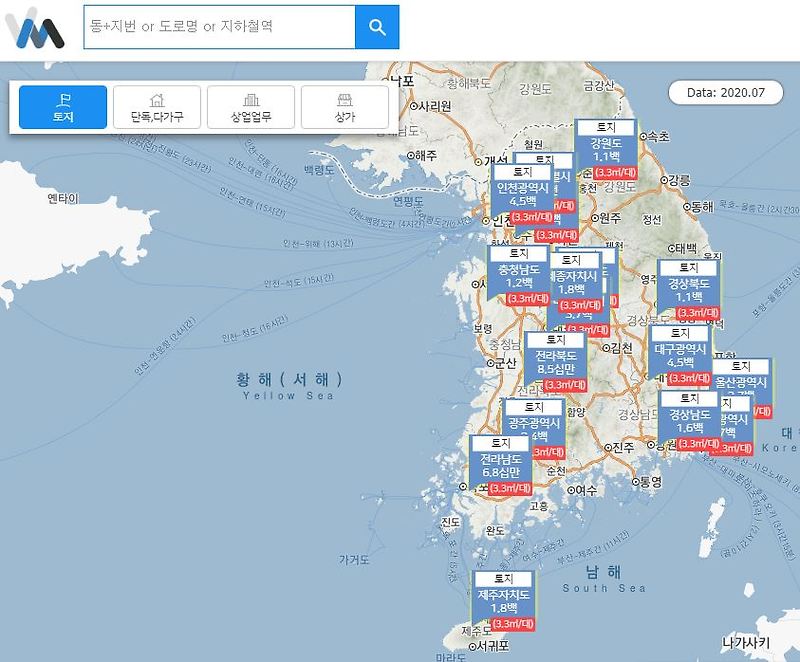Open the 전라북도 8.5십만 marker
The image size is (800, 662).
click(556, 362)
